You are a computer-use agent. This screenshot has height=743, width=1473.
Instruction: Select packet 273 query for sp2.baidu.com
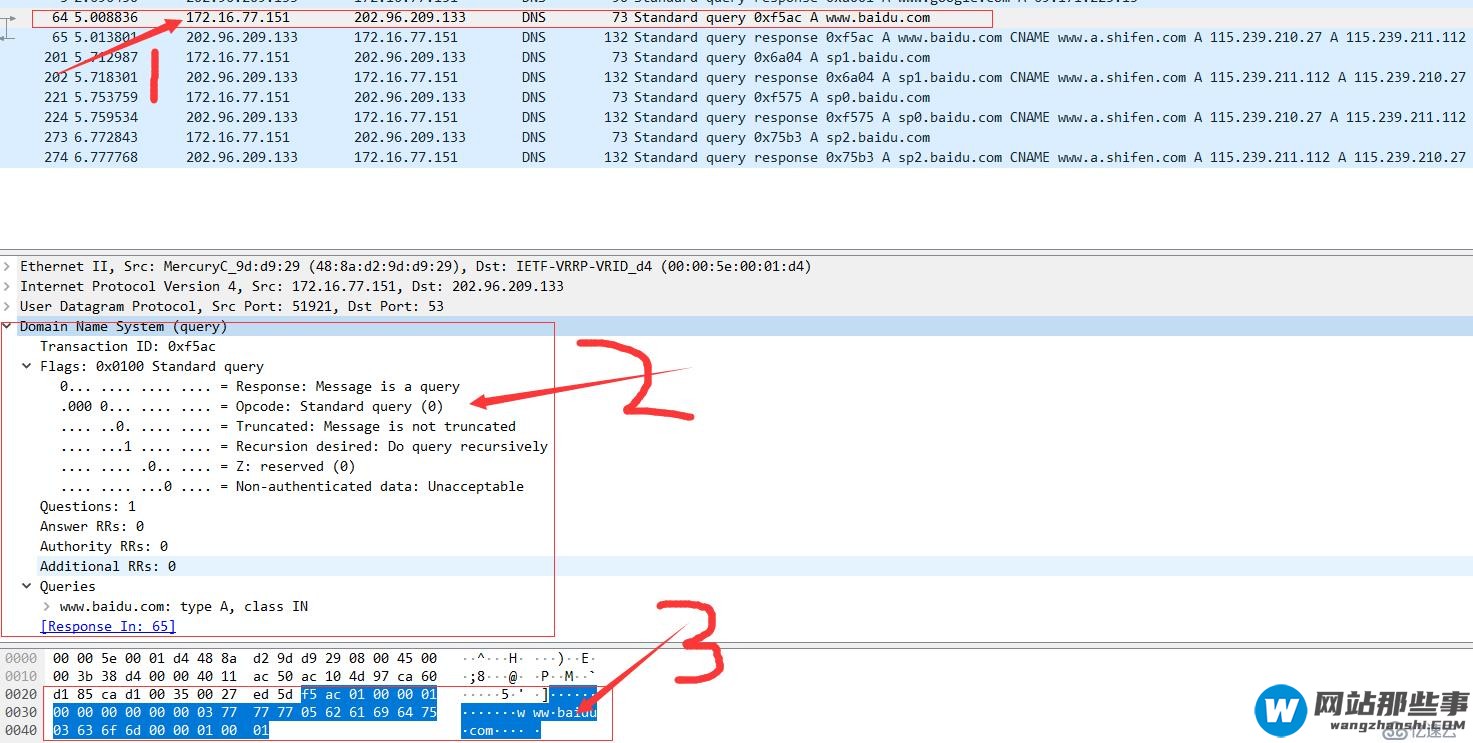736,137
